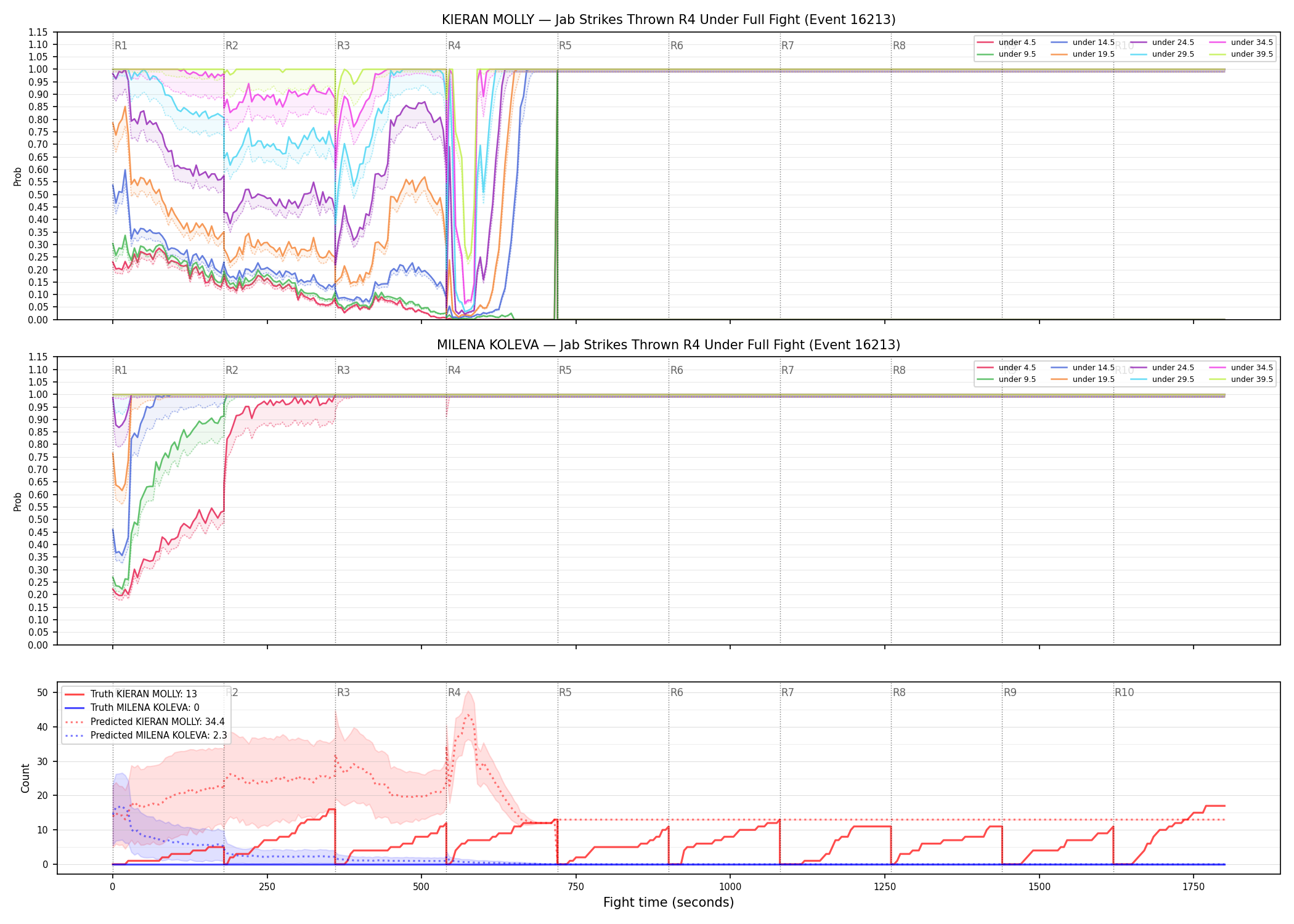This screenshot has width=1294, height=924.
Task: Click 'Predicted MILENA KOLEVA: 2.3' legend entry
Action: pyautogui.click(x=145, y=736)
